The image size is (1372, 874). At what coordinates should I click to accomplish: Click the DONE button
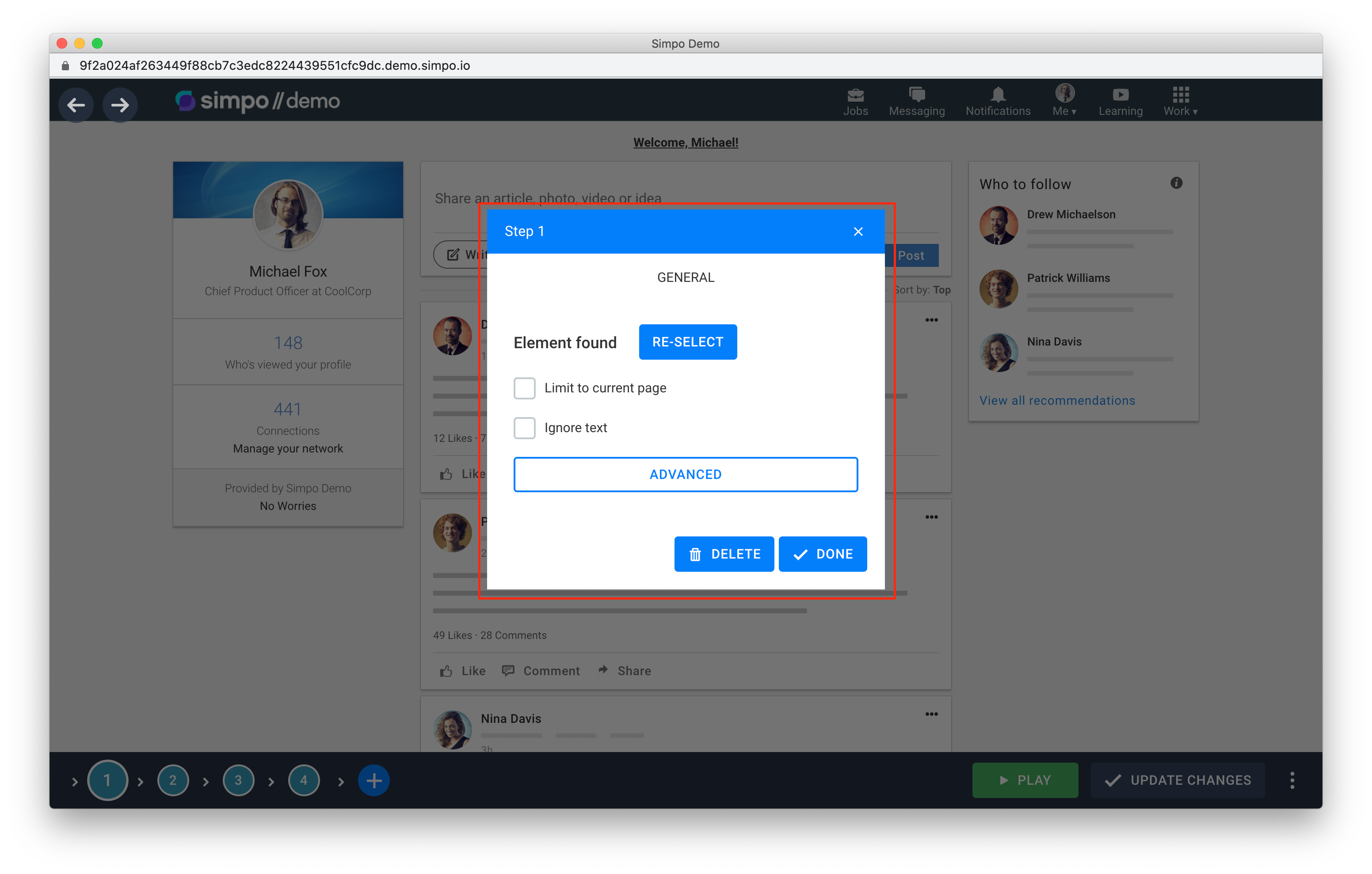pos(823,554)
